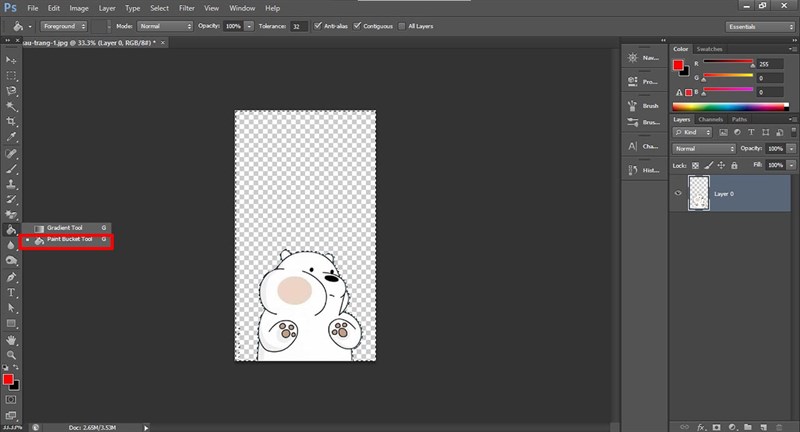Switch to the Swatches tab

click(709, 49)
